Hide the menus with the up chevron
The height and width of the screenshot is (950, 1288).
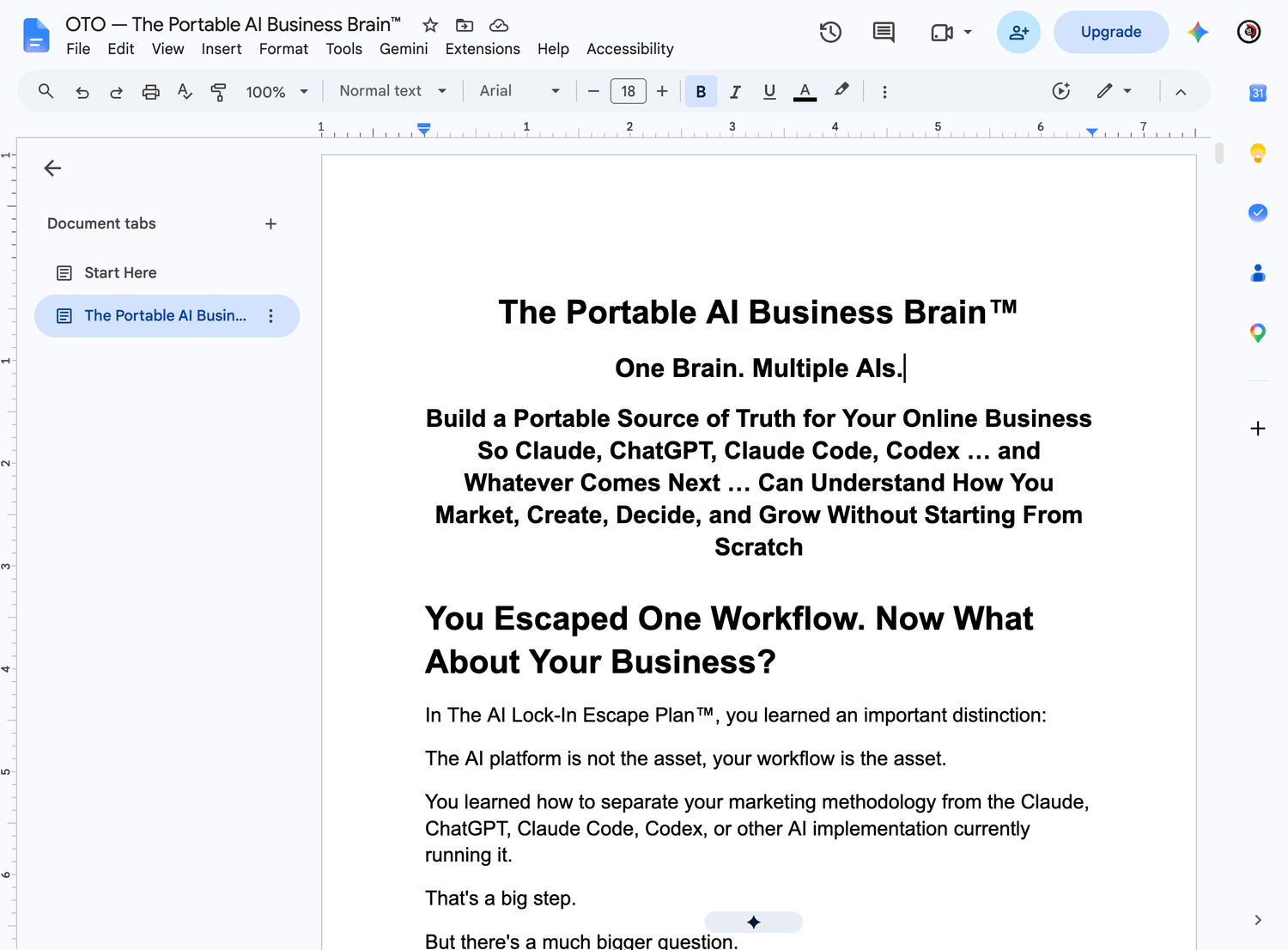(1181, 92)
